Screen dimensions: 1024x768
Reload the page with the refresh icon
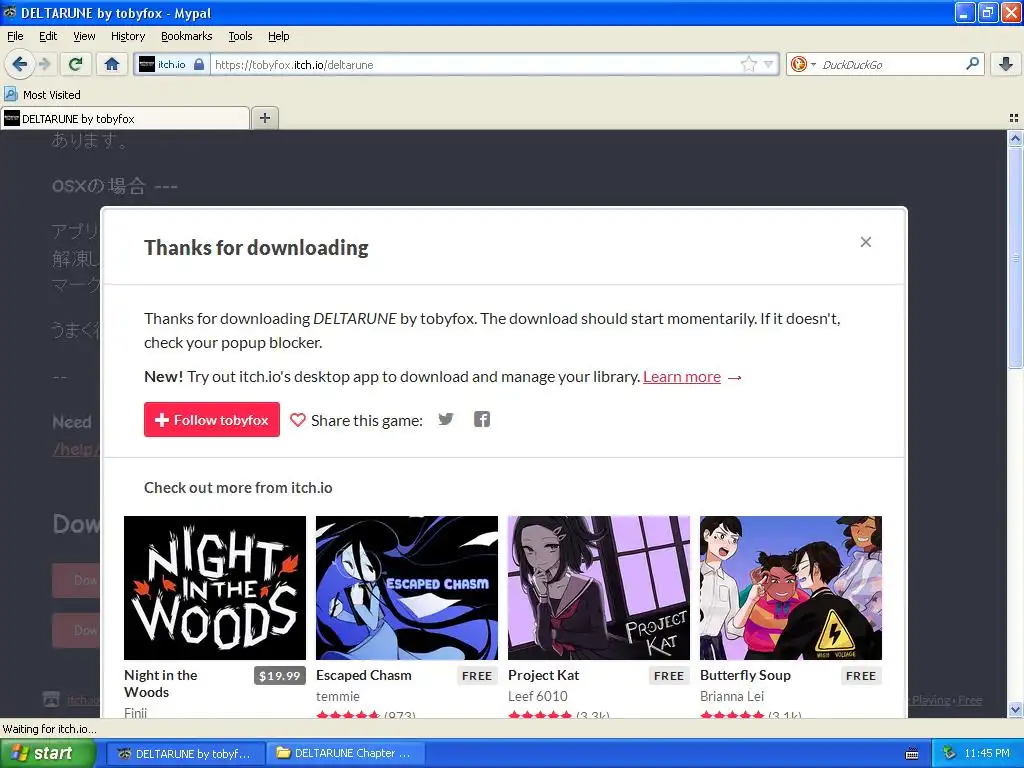76,64
